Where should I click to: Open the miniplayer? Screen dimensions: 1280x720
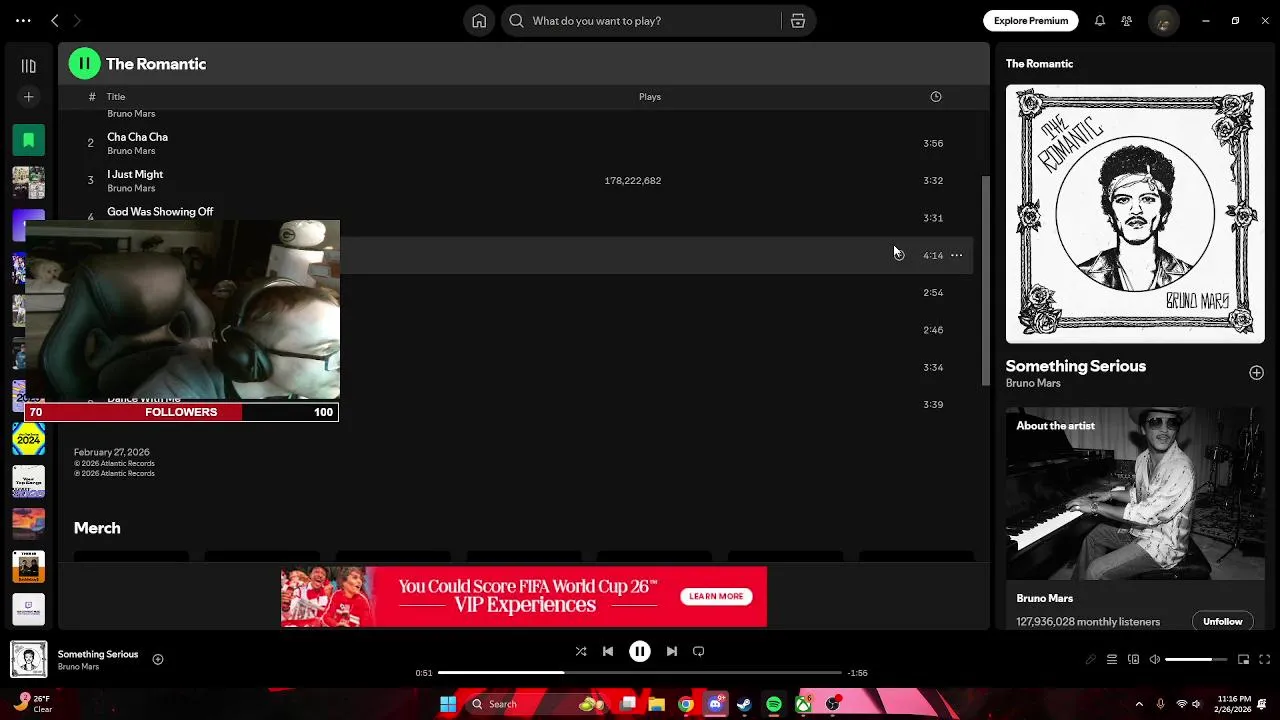coord(1244,660)
